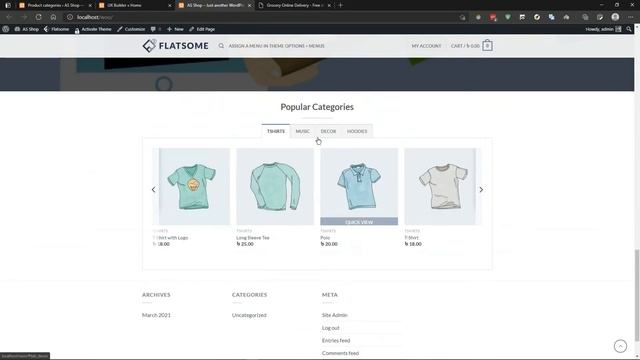The width and height of the screenshot is (640, 360).
Task: Select the Music category tab
Action: [303, 131]
